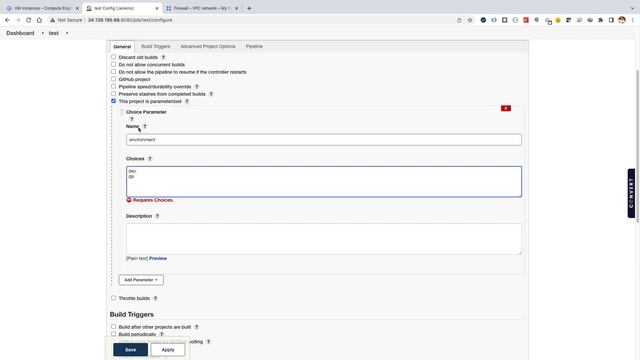Open the red square extension icon
640x360 pixels.
click(526, 20)
